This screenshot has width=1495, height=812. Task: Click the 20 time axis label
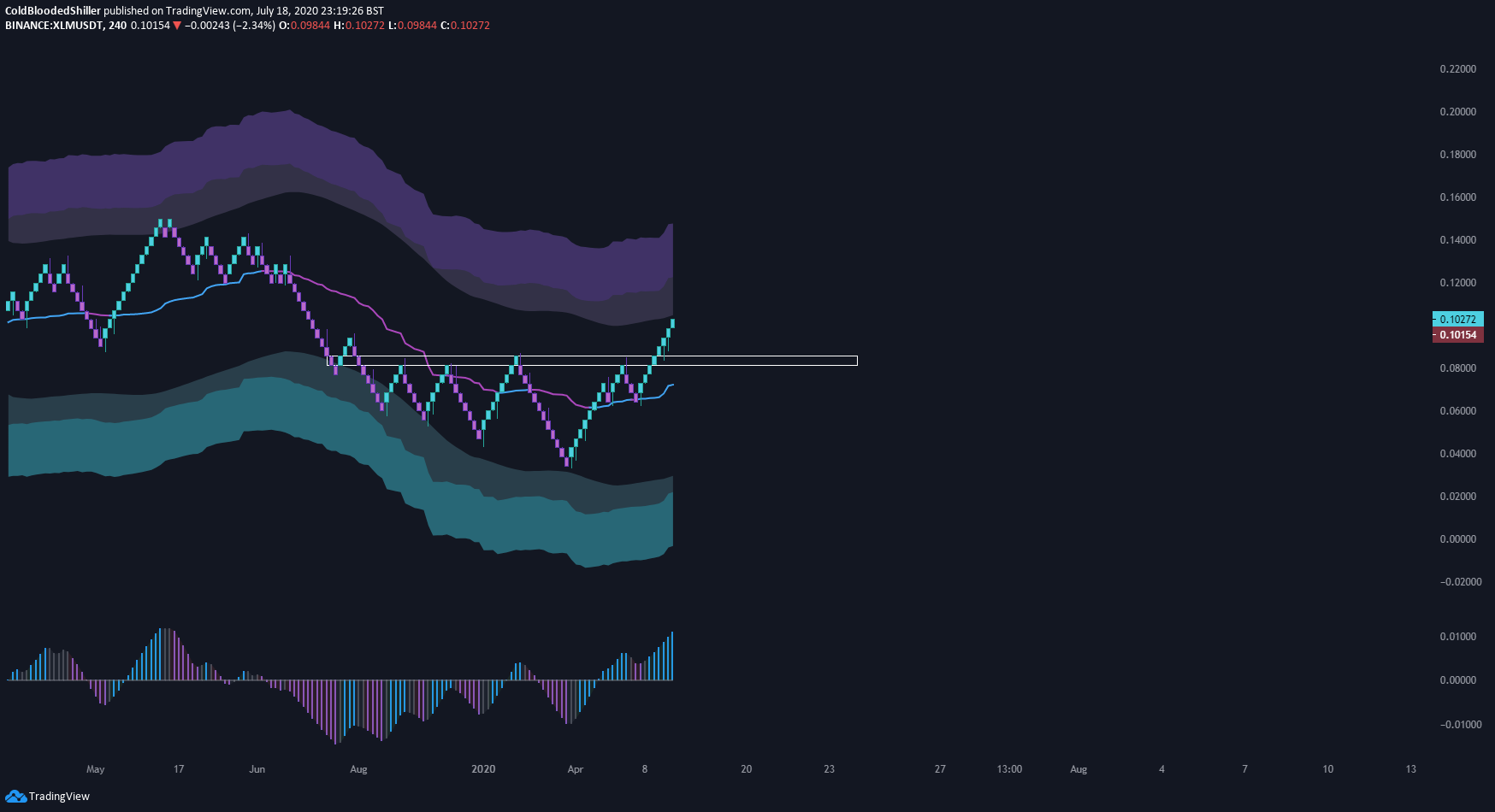(747, 769)
